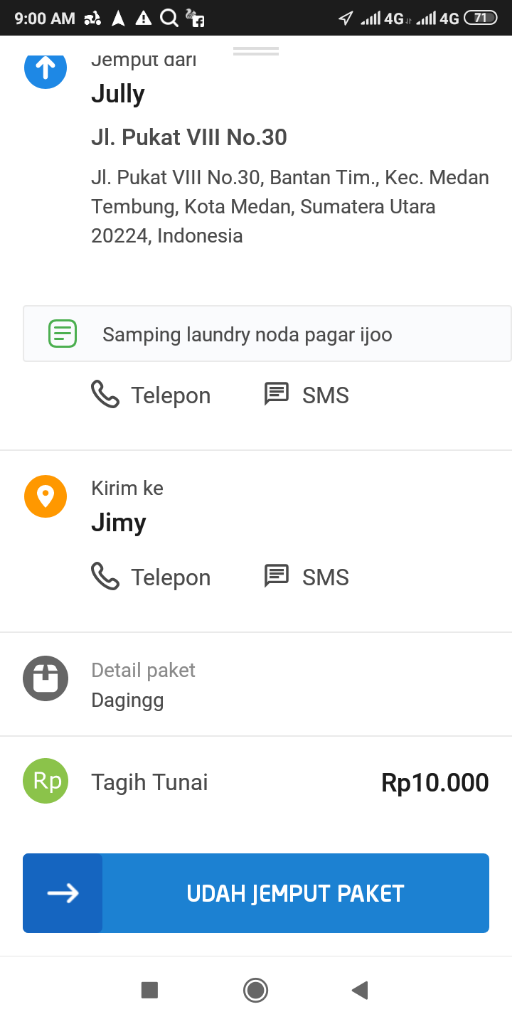
Task: Tap the green note icon beside pickup instructions
Action: click(63, 334)
